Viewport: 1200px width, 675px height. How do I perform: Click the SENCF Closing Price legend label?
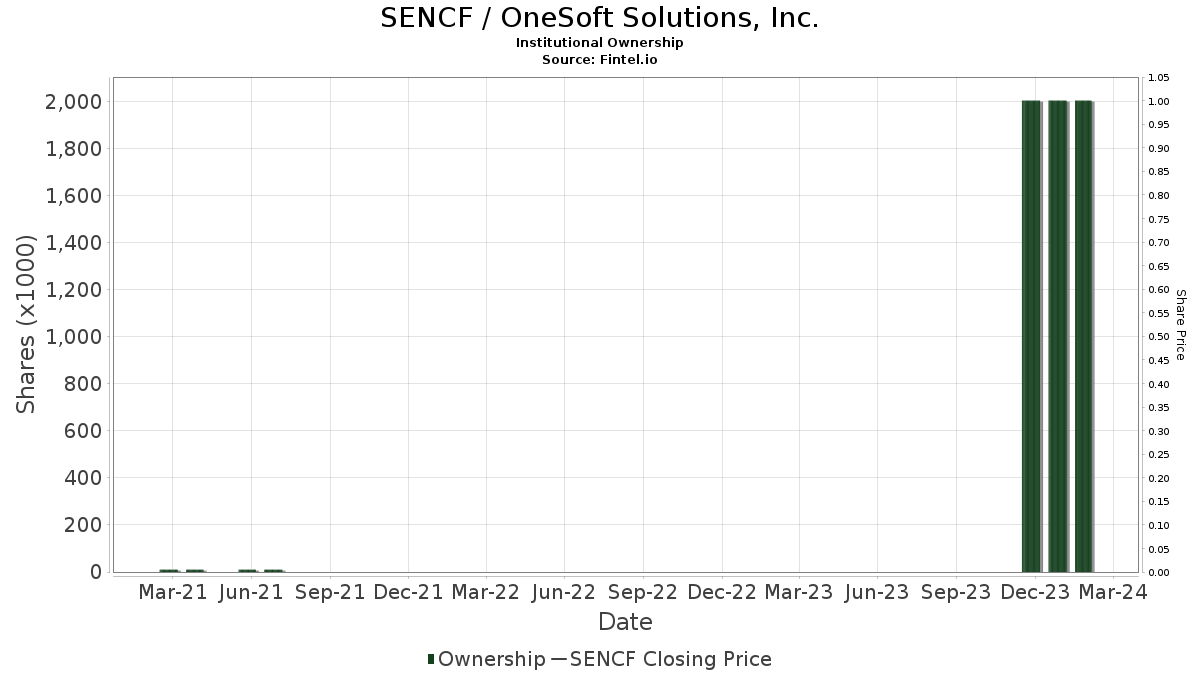point(669,659)
